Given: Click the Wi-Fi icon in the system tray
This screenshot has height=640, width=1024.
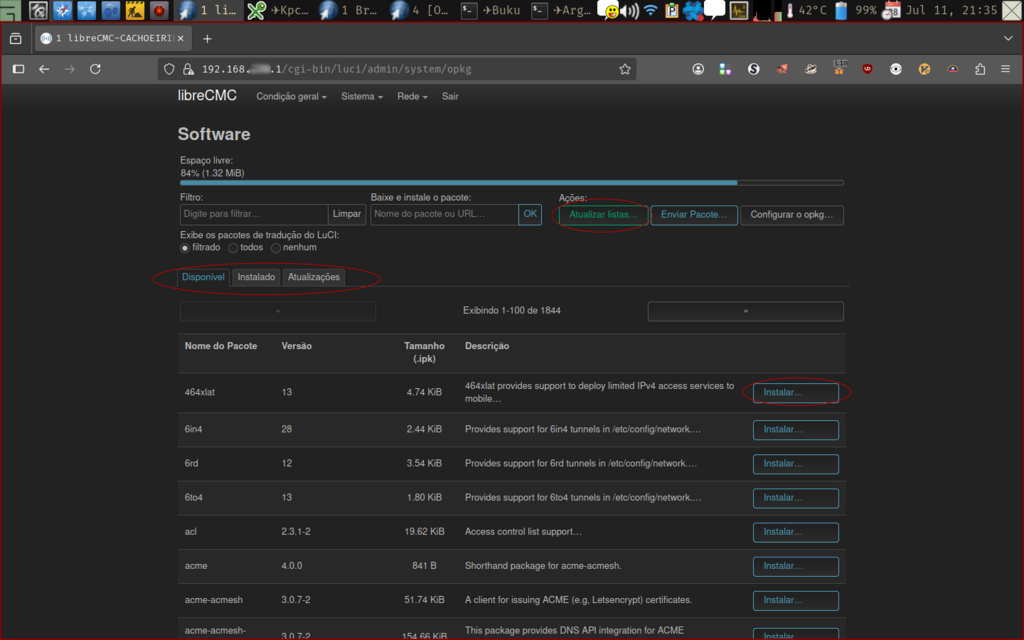Looking at the screenshot, I should (x=650, y=13).
